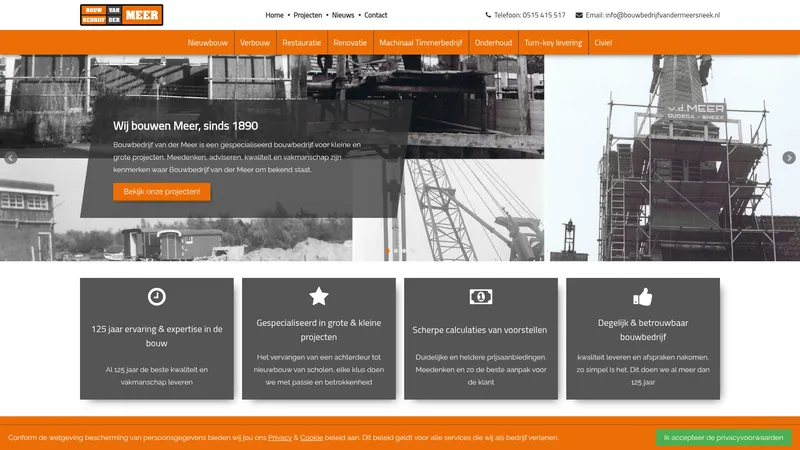Click the Bouwbedrijf van der Meer logo

pos(121,15)
